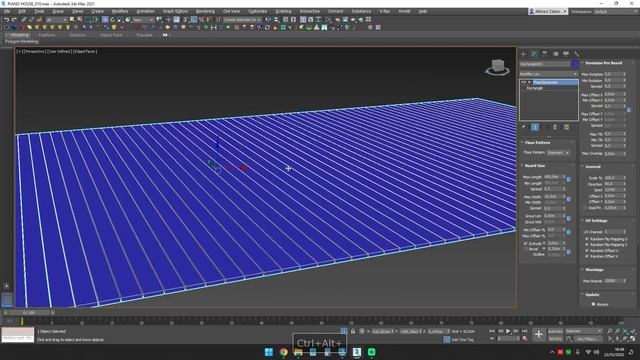The width and height of the screenshot is (640, 360).
Task: Toggle Random Flip Mapping U checkbox
Action: [587, 239]
